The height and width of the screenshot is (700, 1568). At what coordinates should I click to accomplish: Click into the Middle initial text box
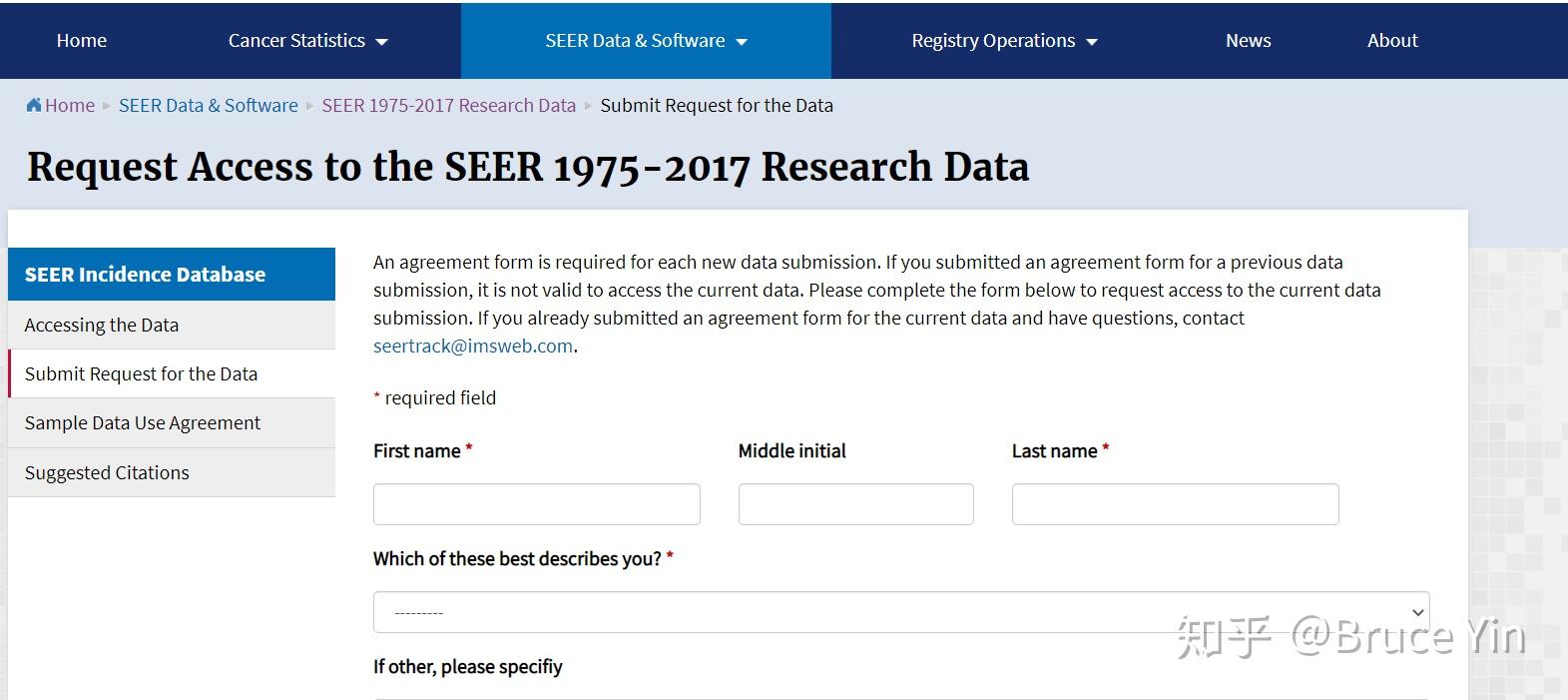(855, 504)
